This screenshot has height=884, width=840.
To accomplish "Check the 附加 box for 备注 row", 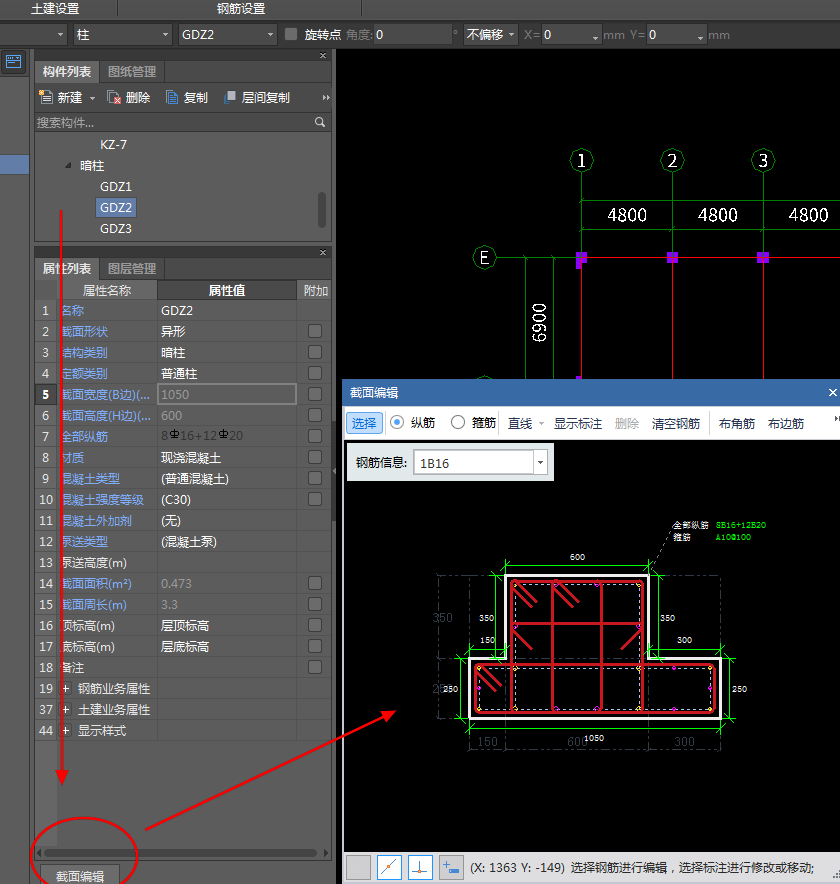I will point(315,667).
